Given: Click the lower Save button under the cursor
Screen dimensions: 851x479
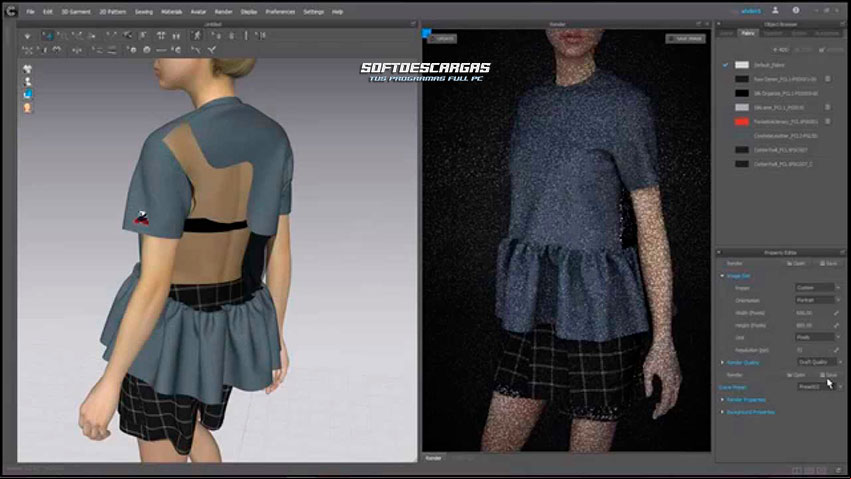Looking at the screenshot, I should [x=829, y=375].
